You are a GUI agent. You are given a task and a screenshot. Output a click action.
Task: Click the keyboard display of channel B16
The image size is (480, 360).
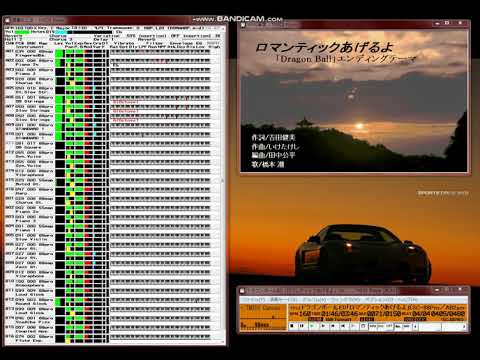160,337
